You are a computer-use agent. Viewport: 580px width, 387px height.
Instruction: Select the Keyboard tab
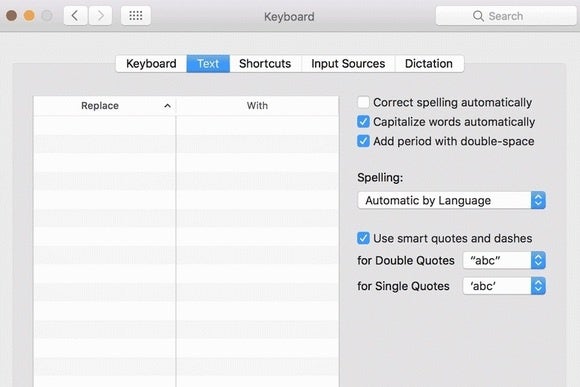(x=151, y=64)
